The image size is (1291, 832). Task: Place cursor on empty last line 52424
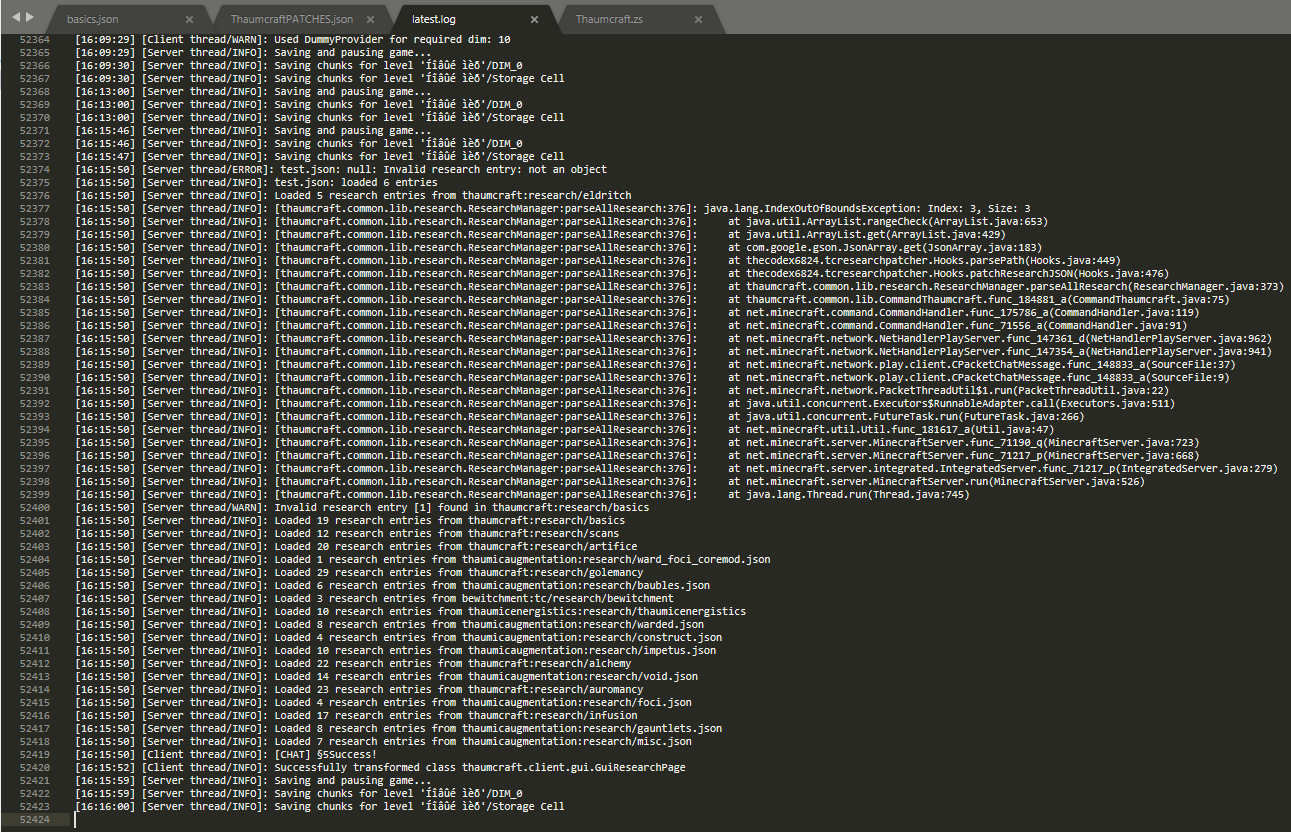coord(680,819)
